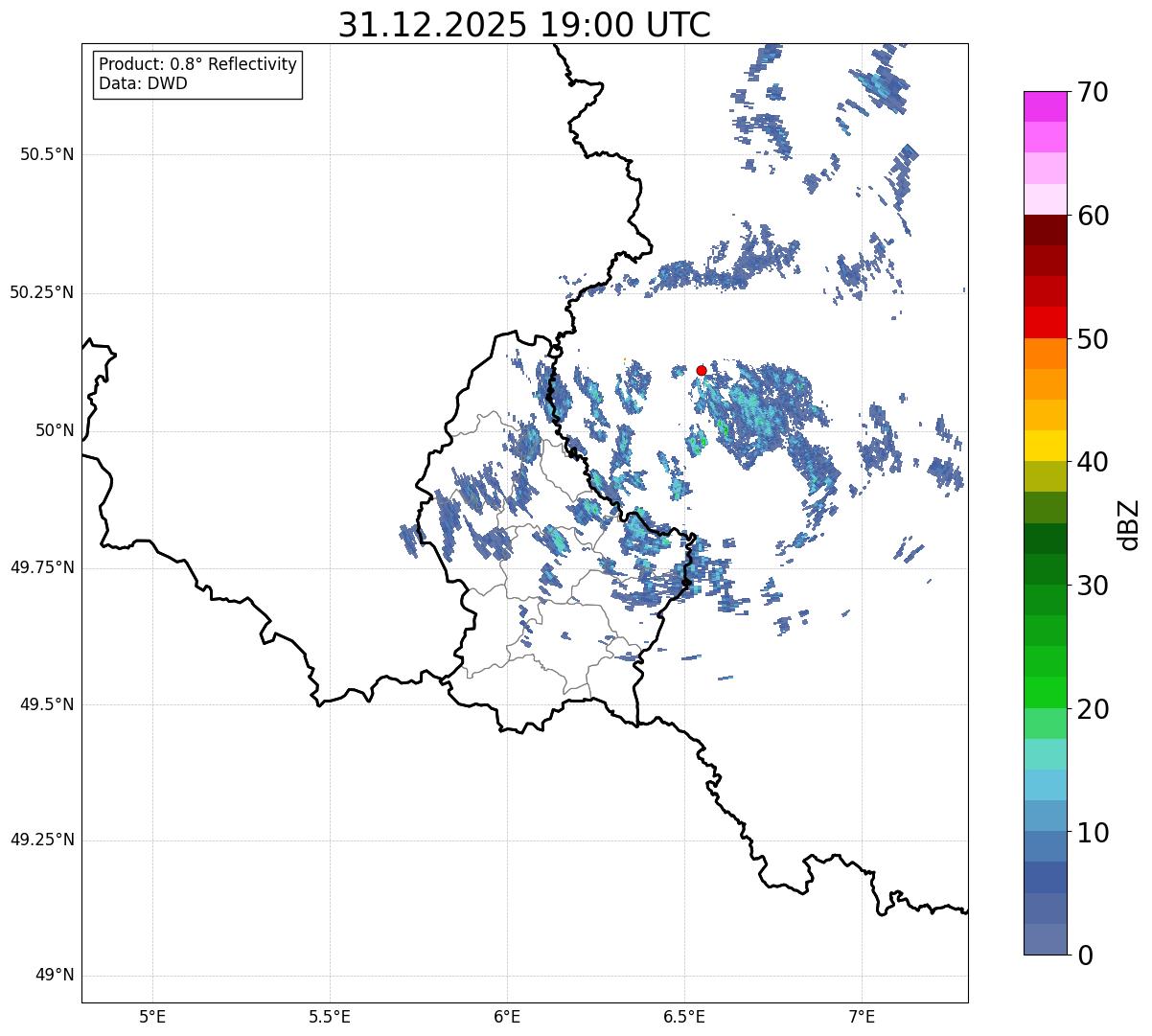The height and width of the screenshot is (1036, 1152).
Task: Pick the slate blue swatch at colorbar bottom
Action: coord(1046,939)
